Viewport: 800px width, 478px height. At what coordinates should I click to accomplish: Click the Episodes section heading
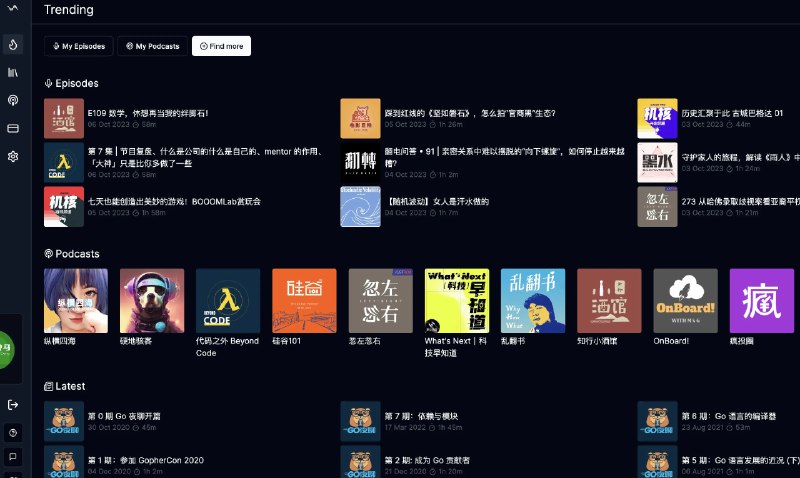click(71, 83)
